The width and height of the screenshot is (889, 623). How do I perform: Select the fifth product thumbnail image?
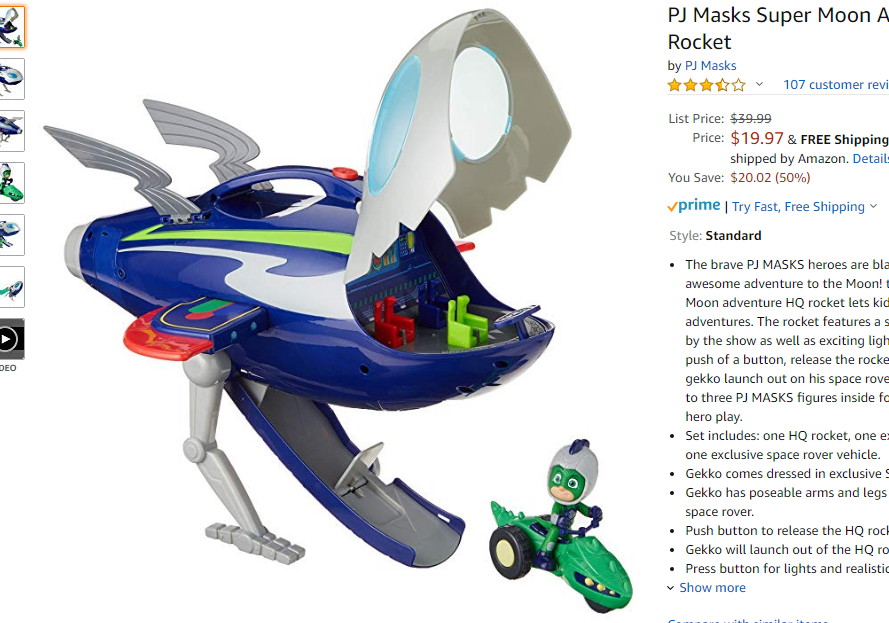11,235
